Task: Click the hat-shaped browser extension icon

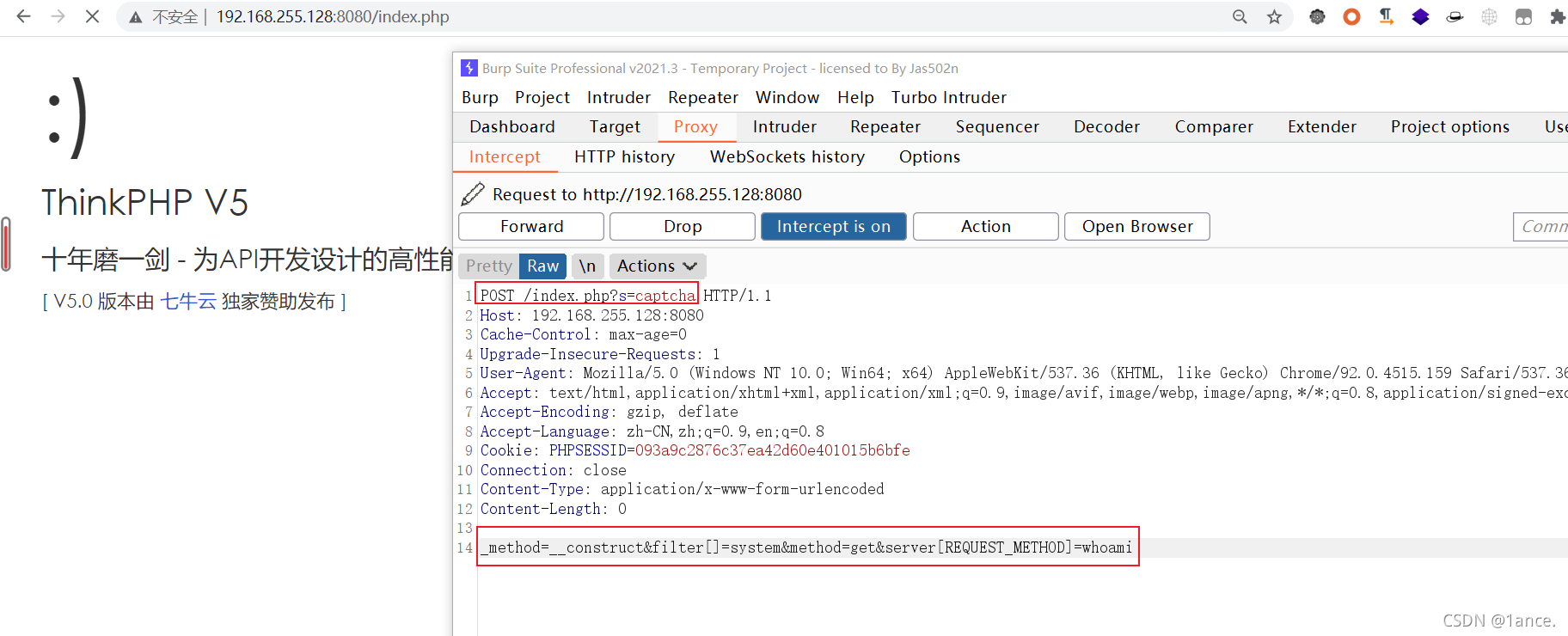Action: 1455,16
